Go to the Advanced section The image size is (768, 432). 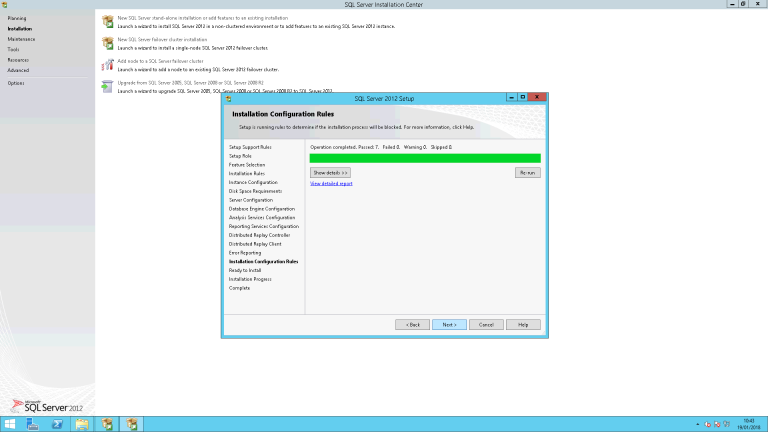18,70
